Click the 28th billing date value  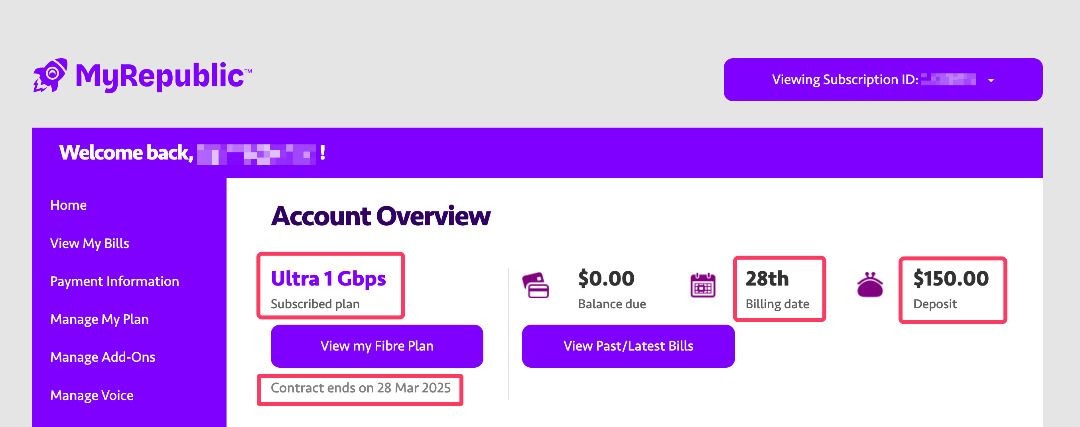[767, 278]
